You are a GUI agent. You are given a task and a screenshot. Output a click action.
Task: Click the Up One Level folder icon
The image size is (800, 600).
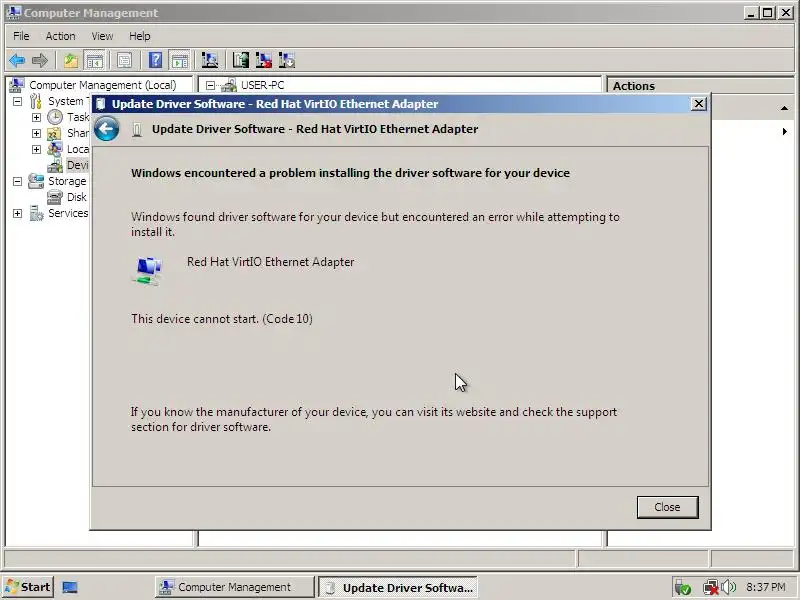pyautogui.click(x=71, y=61)
